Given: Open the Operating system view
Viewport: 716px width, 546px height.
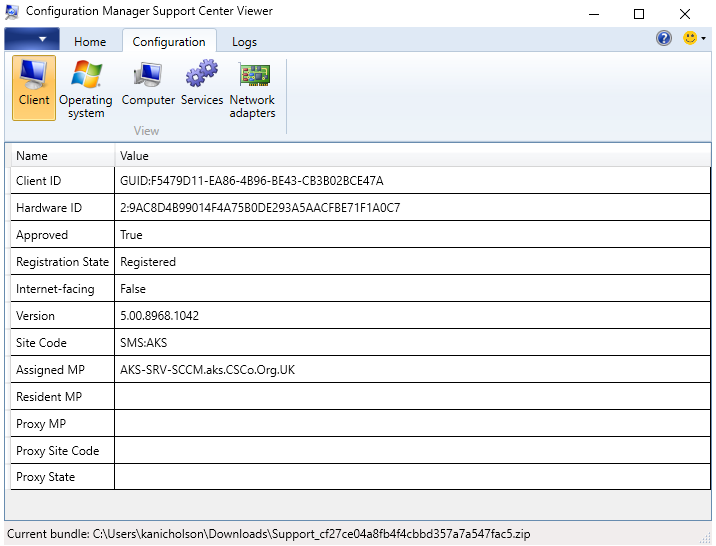Looking at the screenshot, I should [x=86, y=89].
